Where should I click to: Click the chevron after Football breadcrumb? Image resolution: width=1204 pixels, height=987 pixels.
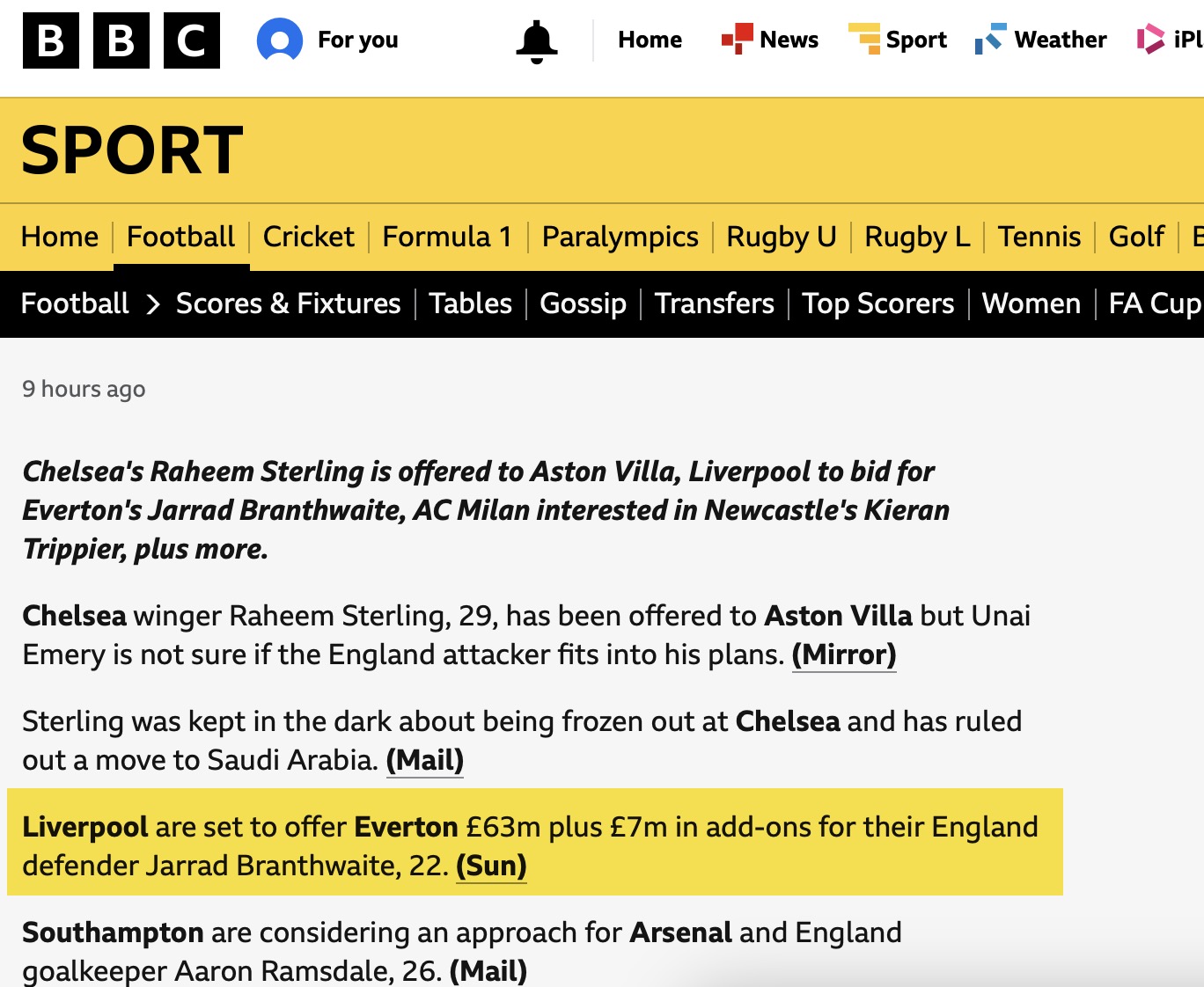[153, 304]
